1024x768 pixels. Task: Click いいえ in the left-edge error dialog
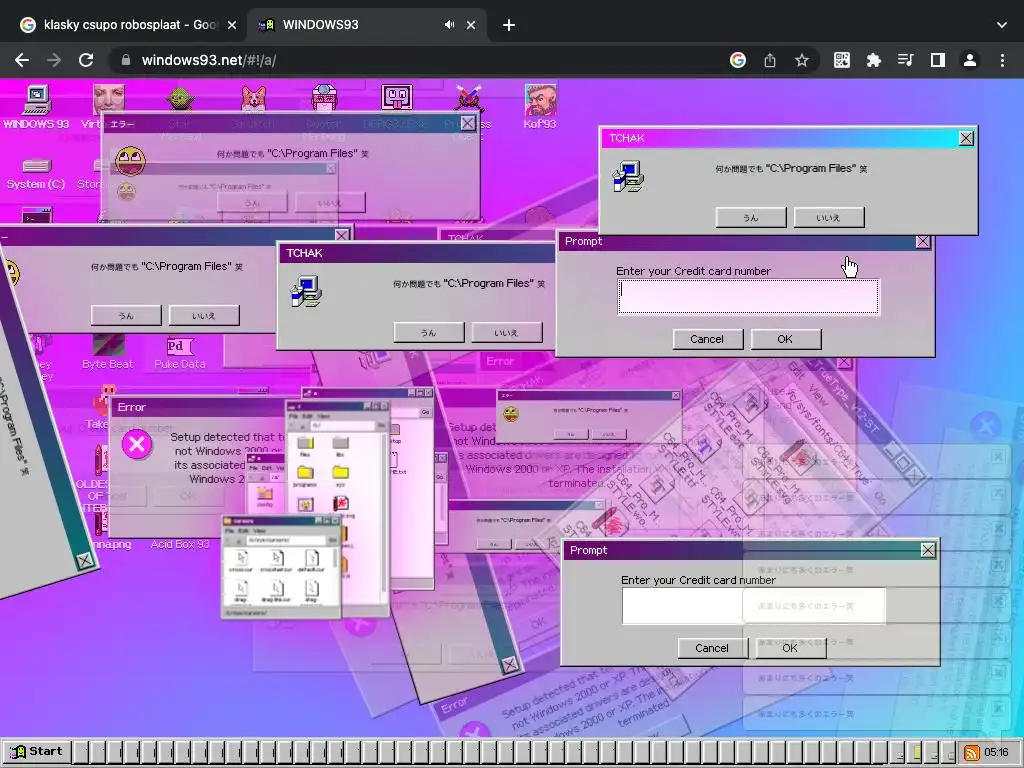click(x=204, y=315)
